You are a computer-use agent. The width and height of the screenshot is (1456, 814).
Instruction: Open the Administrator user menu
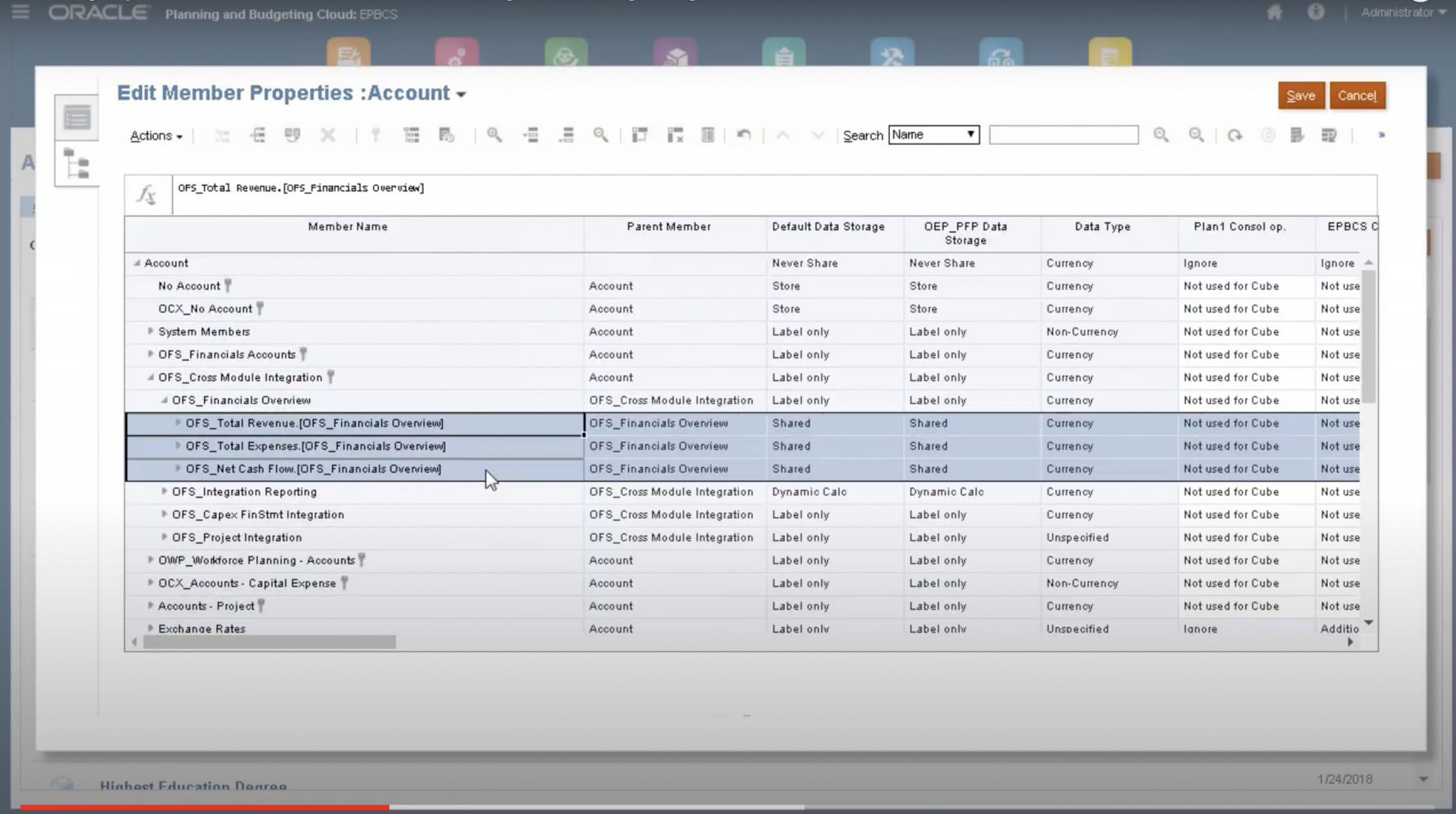pos(1399,12)
